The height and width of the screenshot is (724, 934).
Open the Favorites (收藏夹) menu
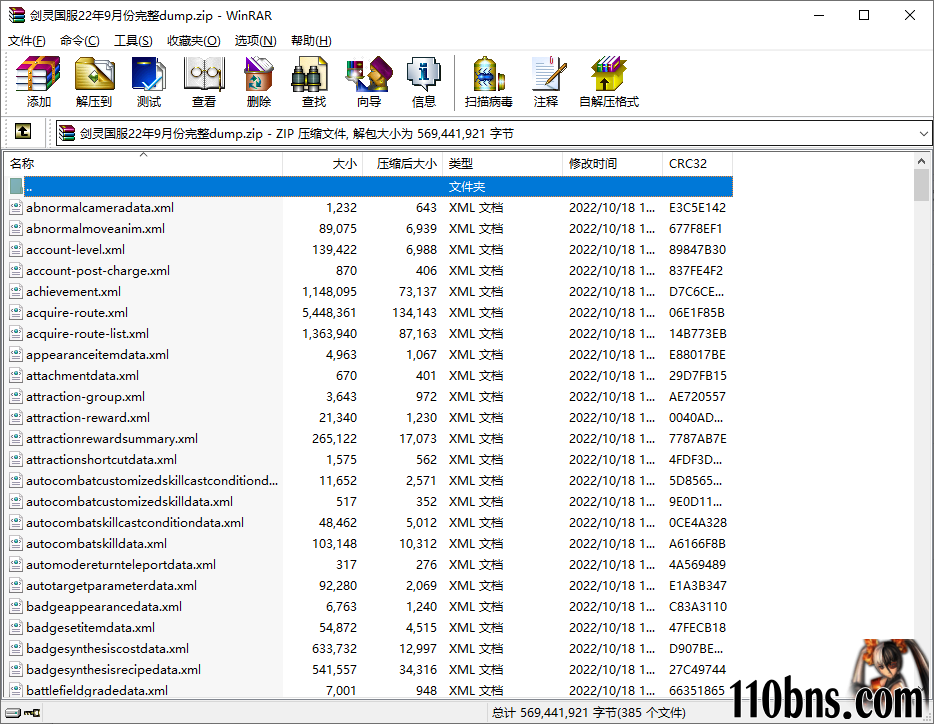(194, 41)
